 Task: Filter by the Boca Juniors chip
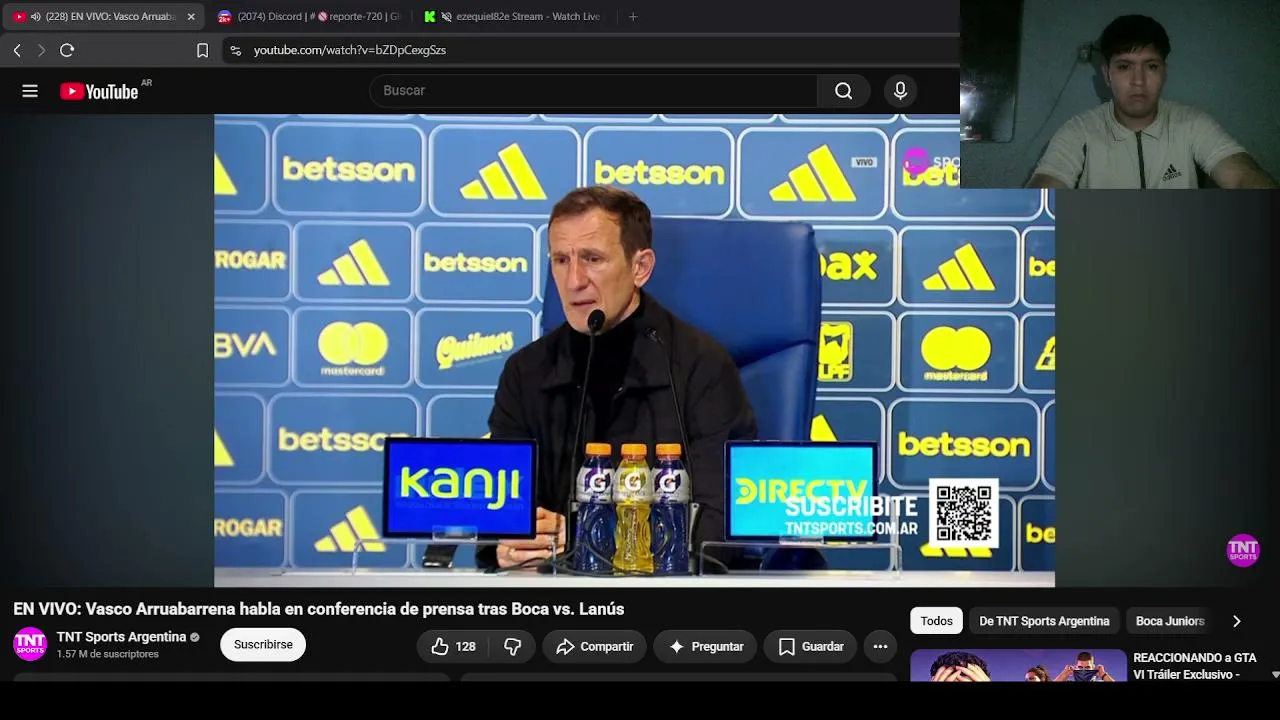[x=1170, y=621]
